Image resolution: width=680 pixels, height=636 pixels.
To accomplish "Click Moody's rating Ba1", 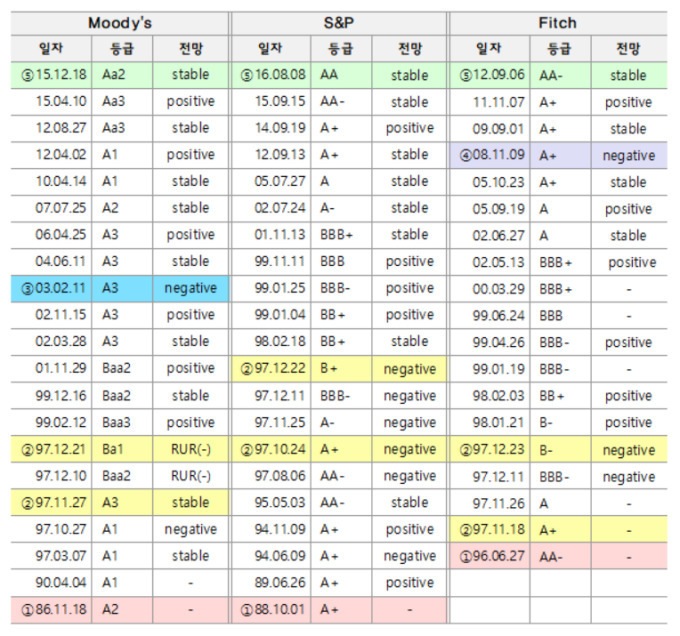I will [113, 449].
